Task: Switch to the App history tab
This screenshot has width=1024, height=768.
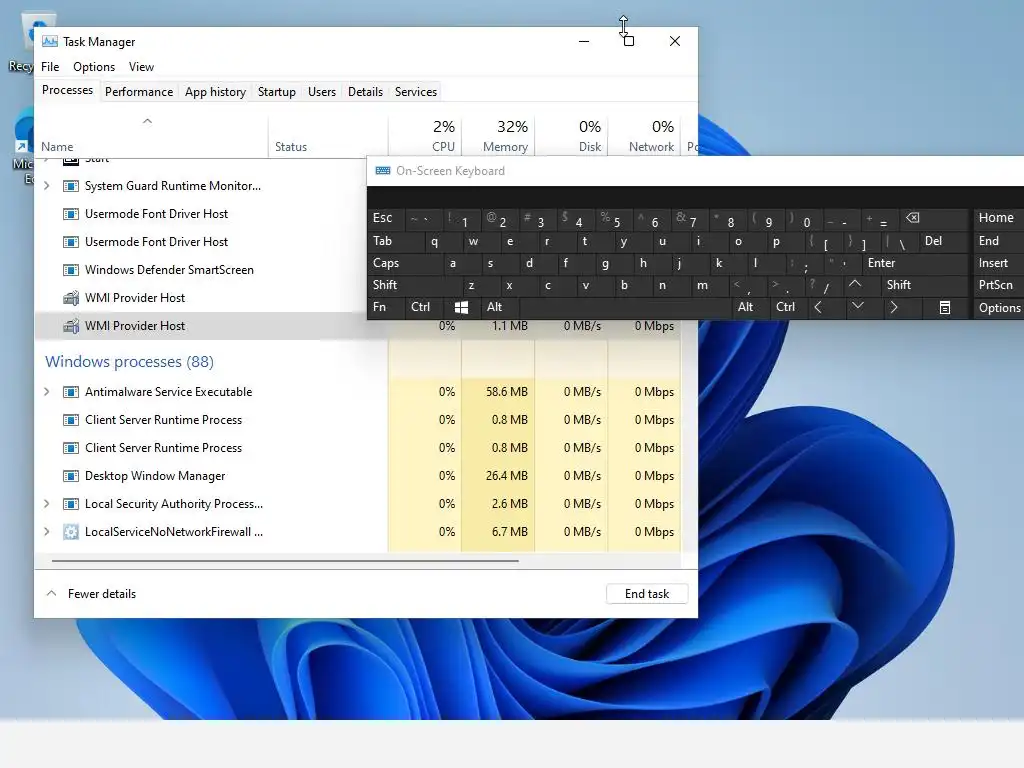Action: pos(215,92)
